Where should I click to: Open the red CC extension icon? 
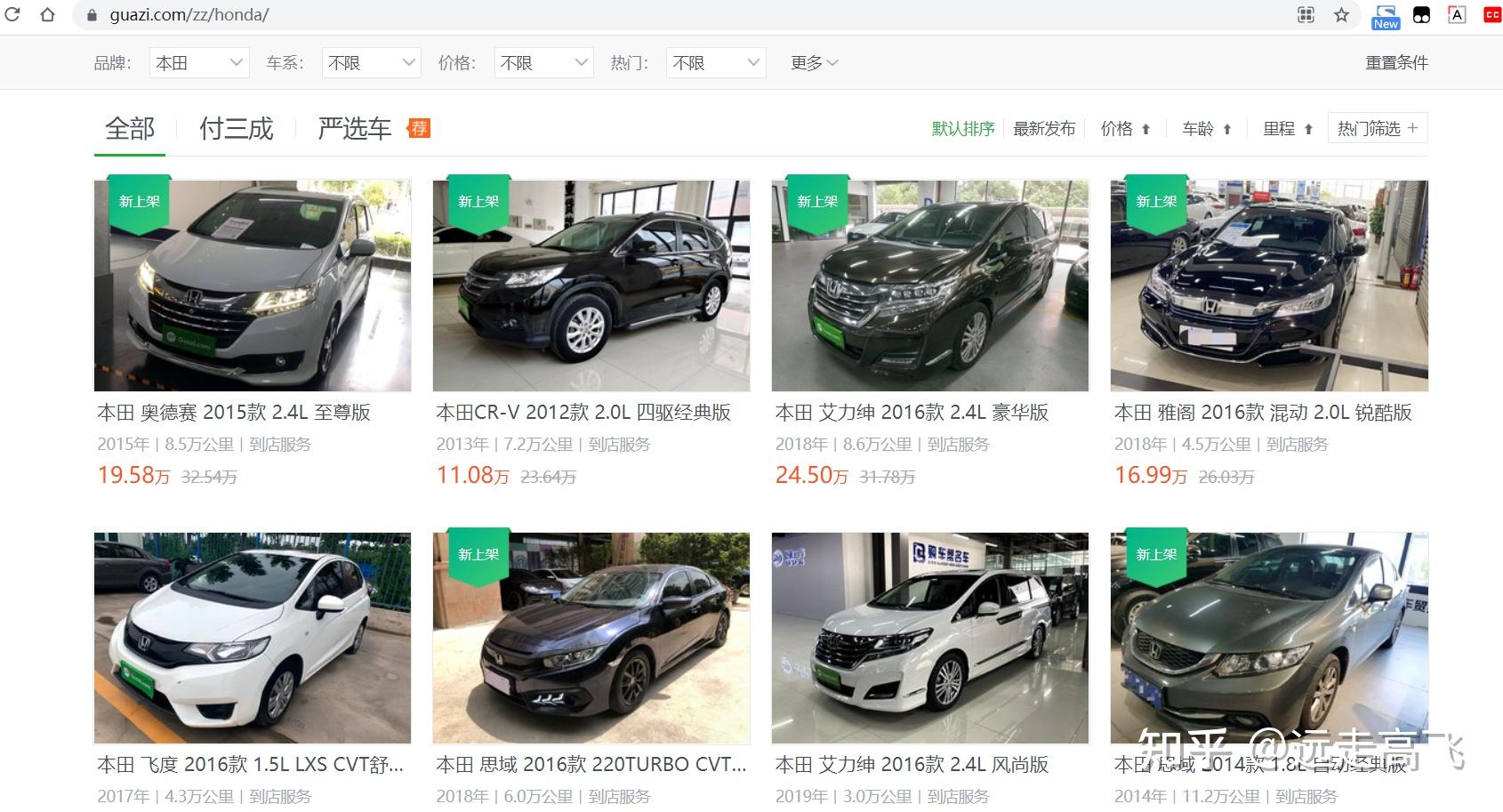[1492, 15]
